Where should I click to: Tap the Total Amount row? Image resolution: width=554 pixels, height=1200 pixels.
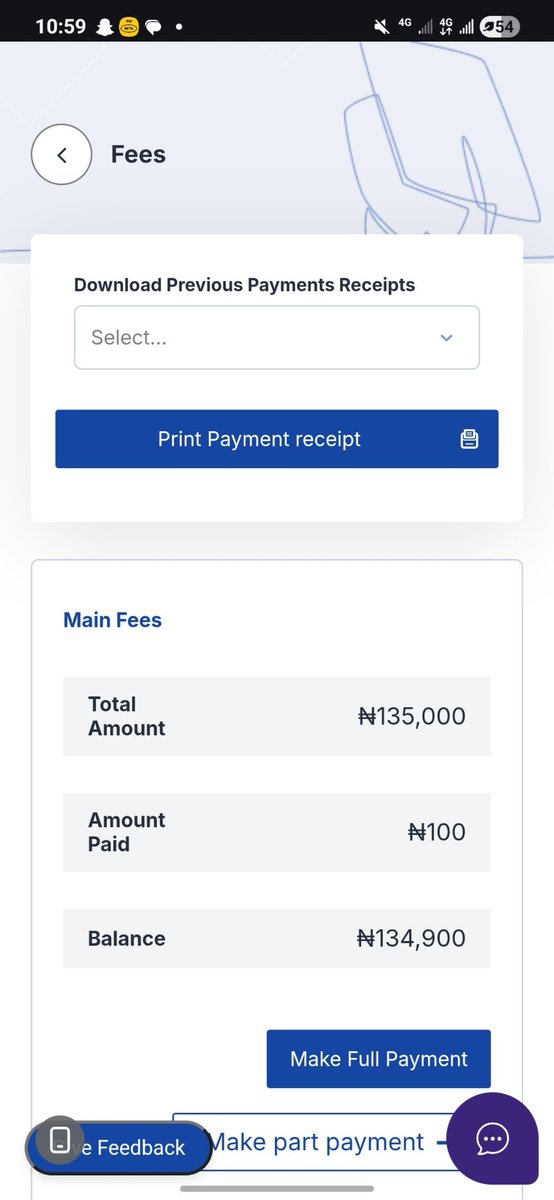[x=277, y=716]
